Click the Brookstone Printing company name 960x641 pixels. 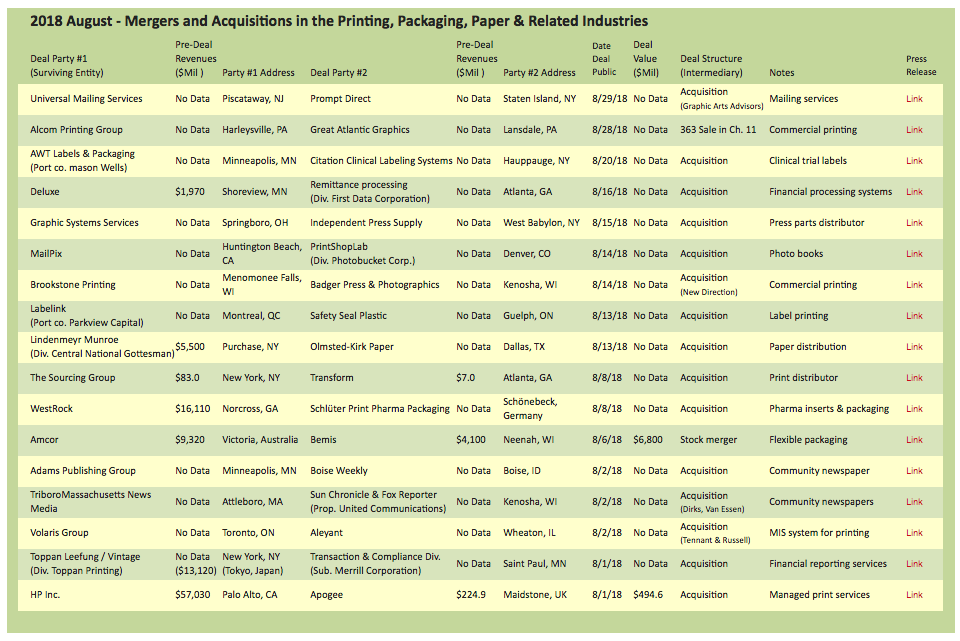(73, 285)
